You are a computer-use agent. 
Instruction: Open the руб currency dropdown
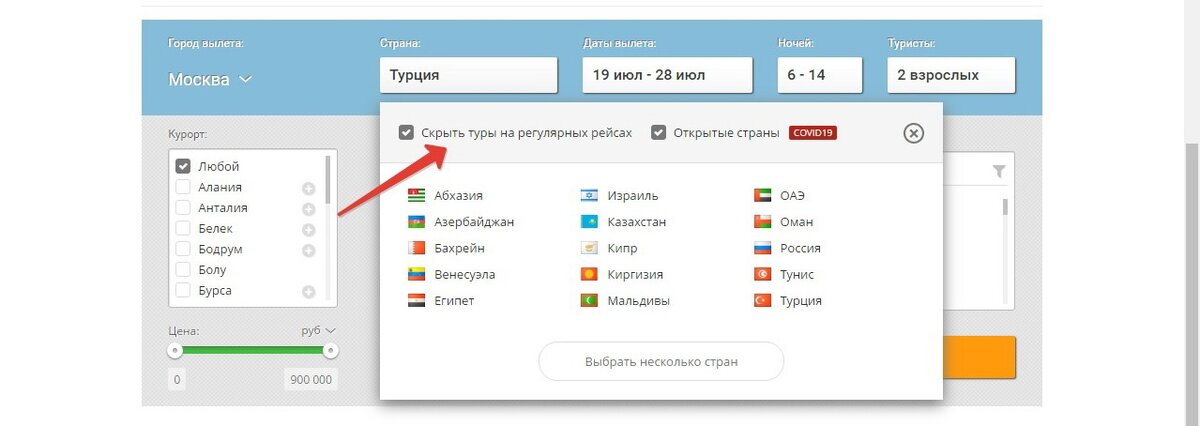319,330
